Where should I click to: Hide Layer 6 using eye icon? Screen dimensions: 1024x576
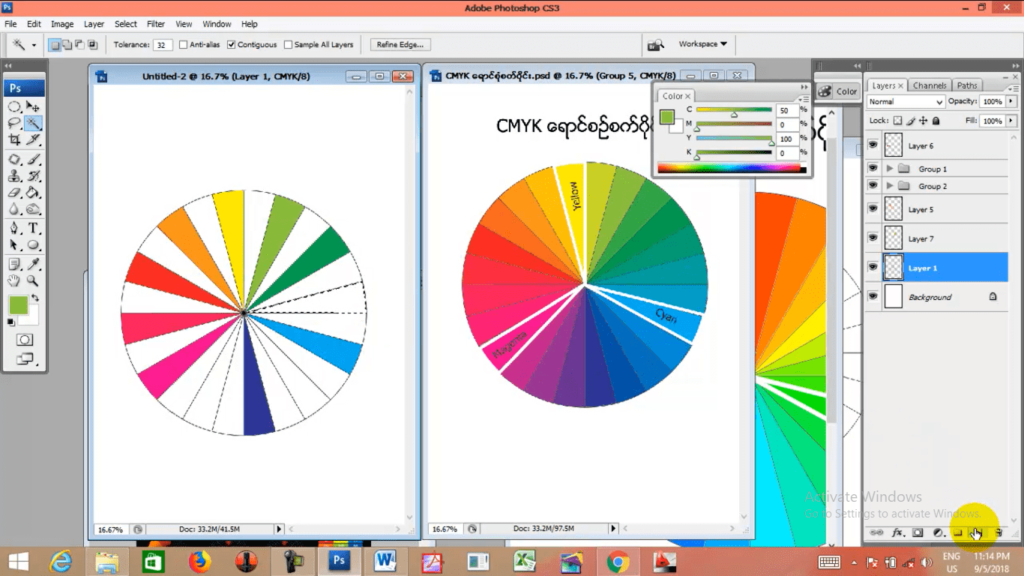point(873,145)
